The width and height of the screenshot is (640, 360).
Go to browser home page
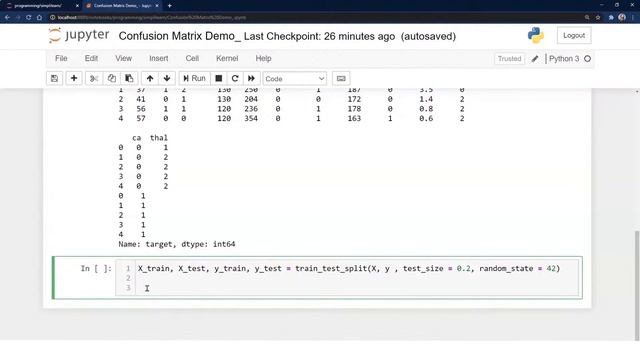coord(40,18)
